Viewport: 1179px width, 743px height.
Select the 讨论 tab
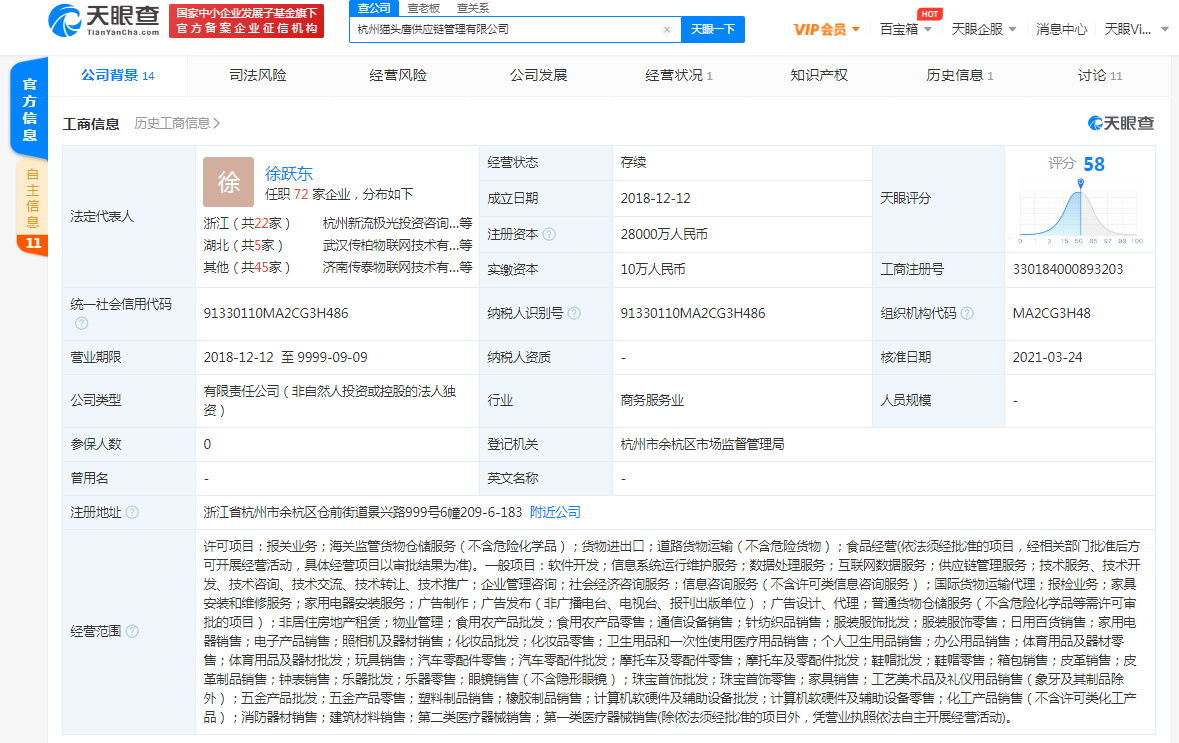(1099, 75)
